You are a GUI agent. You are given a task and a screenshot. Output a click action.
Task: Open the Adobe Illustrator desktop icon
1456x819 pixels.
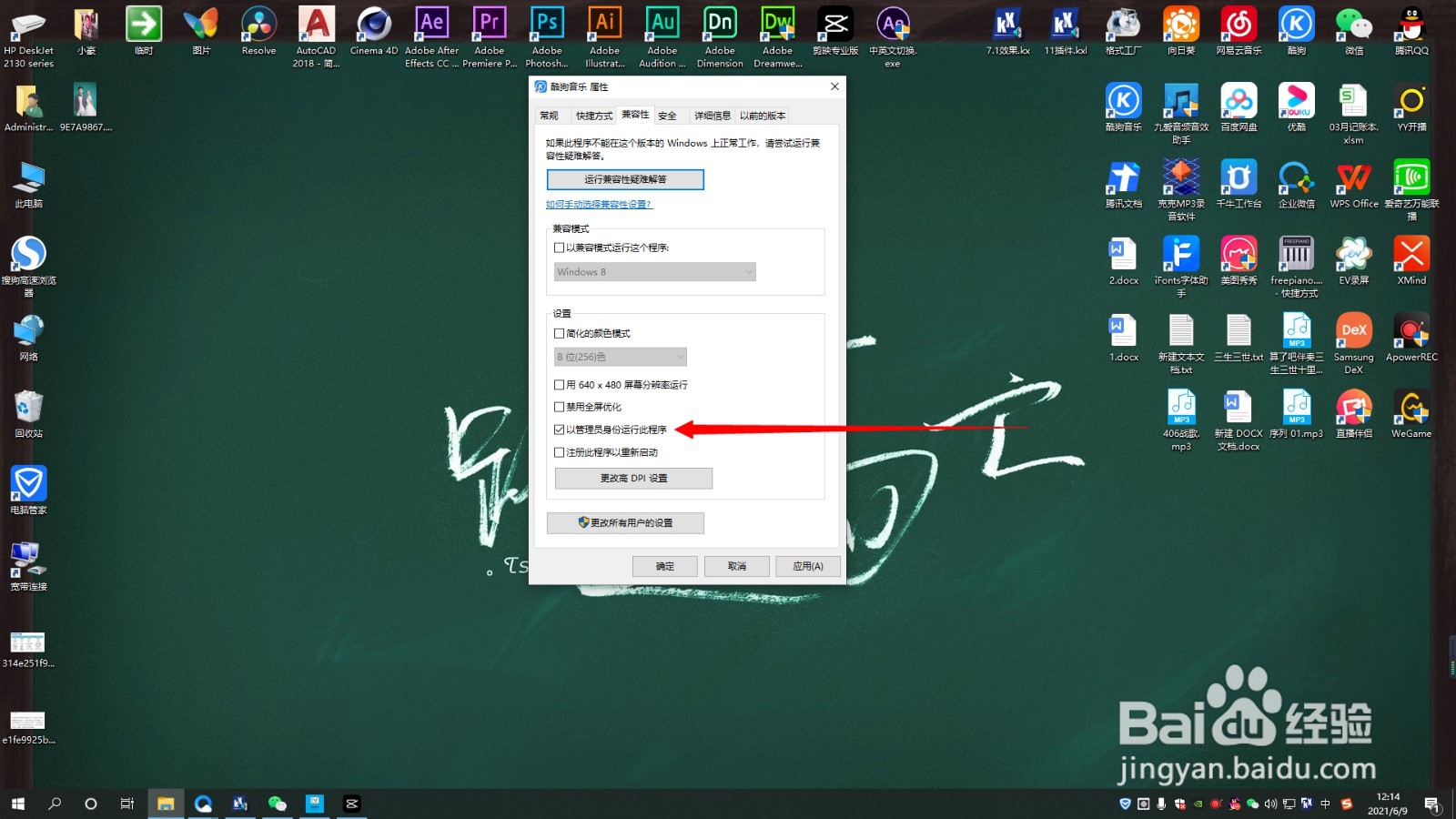(x=604, y=36)
